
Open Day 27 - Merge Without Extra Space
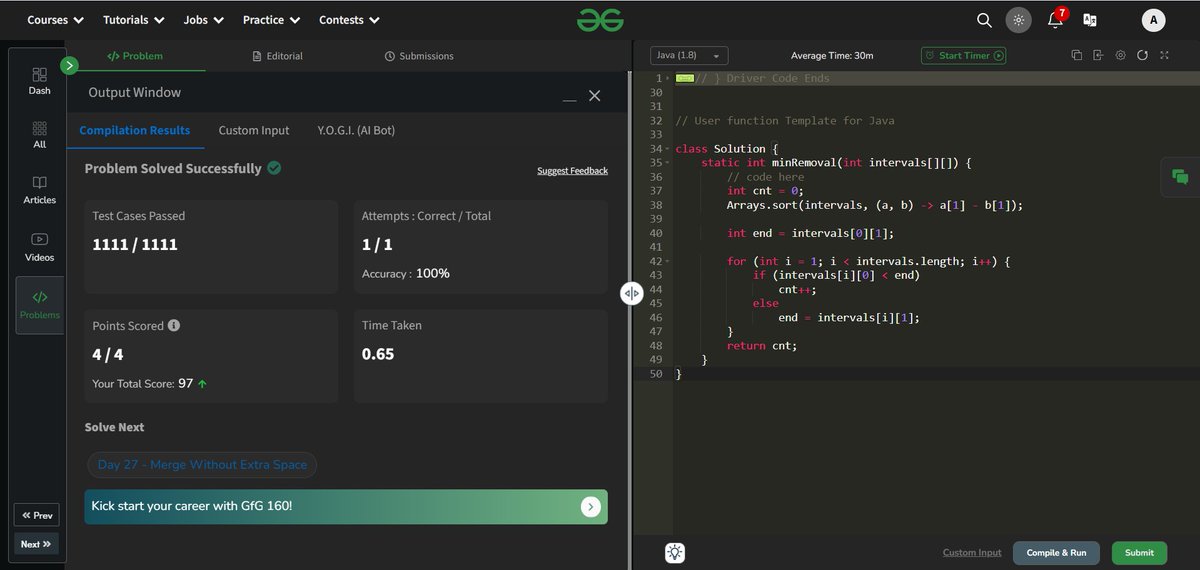pos(202,465)
